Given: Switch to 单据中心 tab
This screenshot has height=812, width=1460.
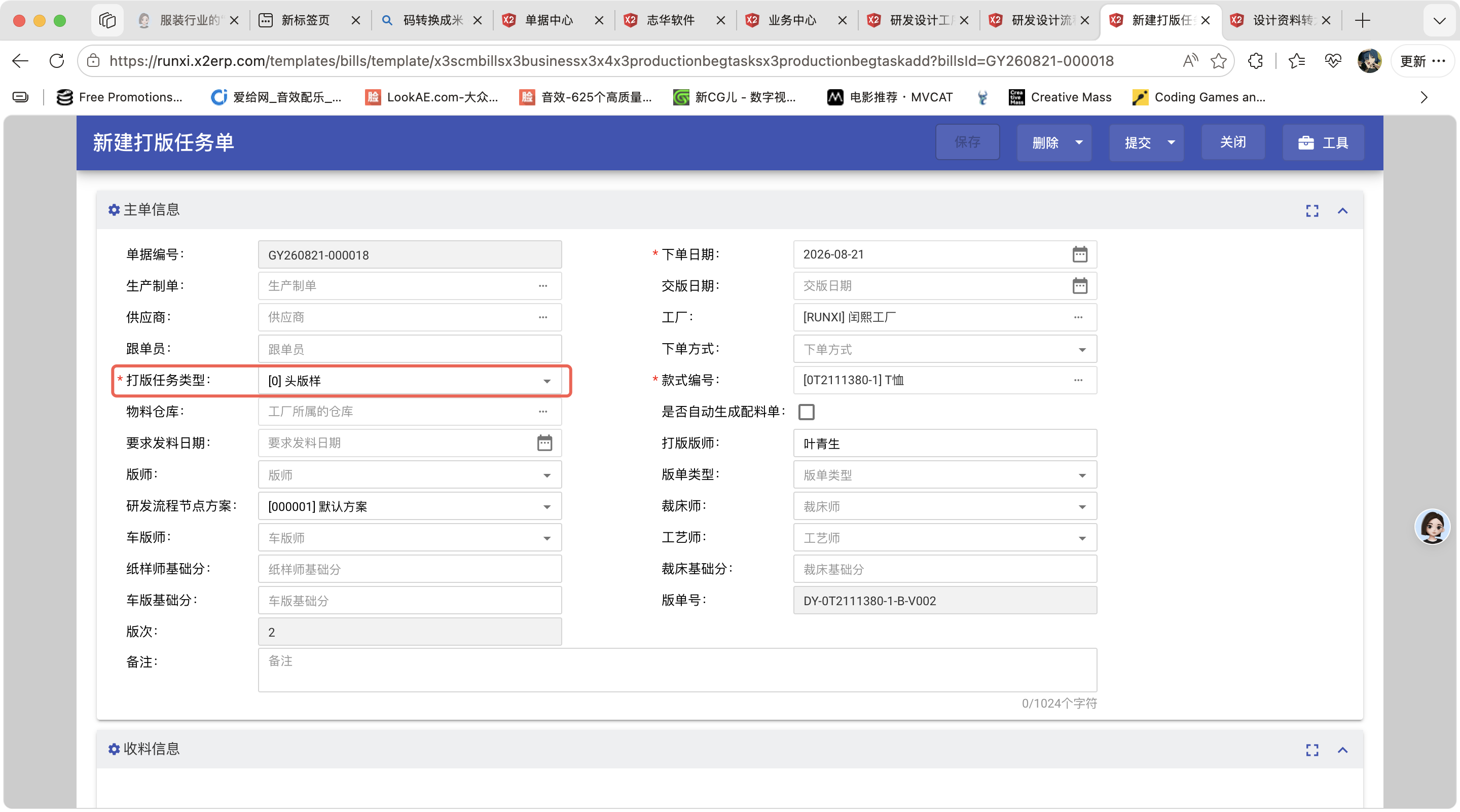Looking at the screenshot, I should (x=553, y=20).
